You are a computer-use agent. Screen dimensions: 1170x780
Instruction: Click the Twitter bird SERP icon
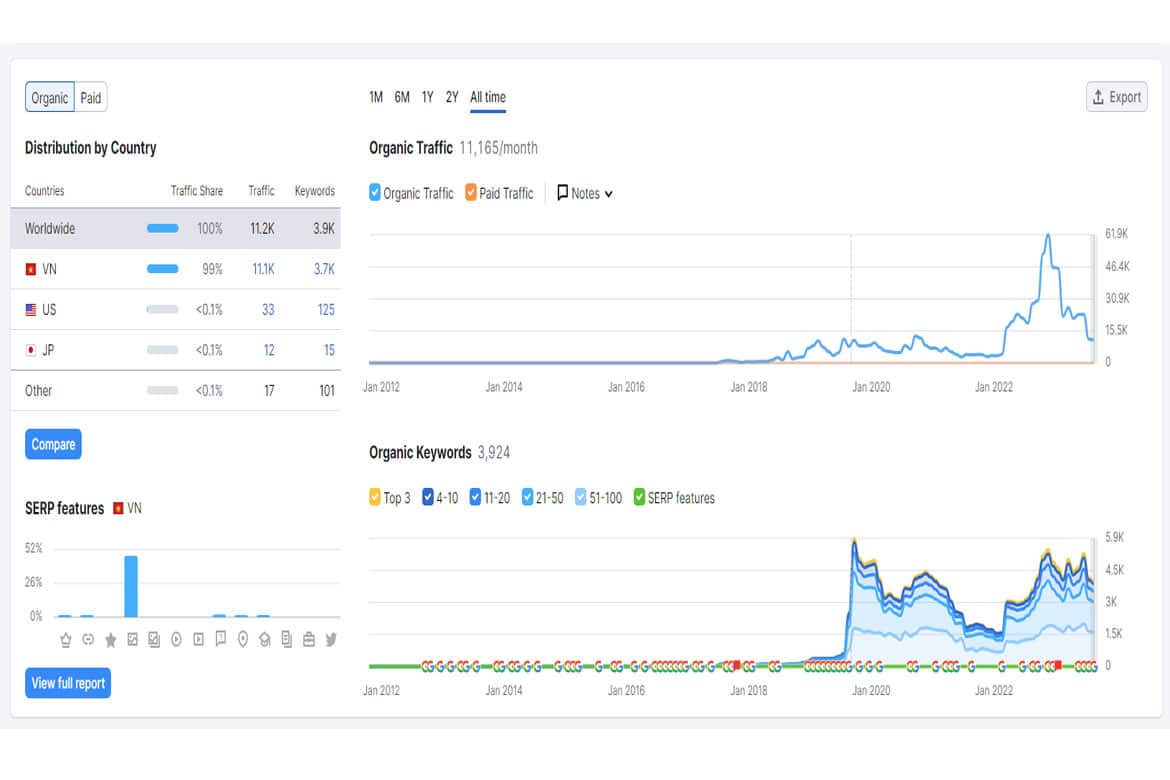pos(331,640)
